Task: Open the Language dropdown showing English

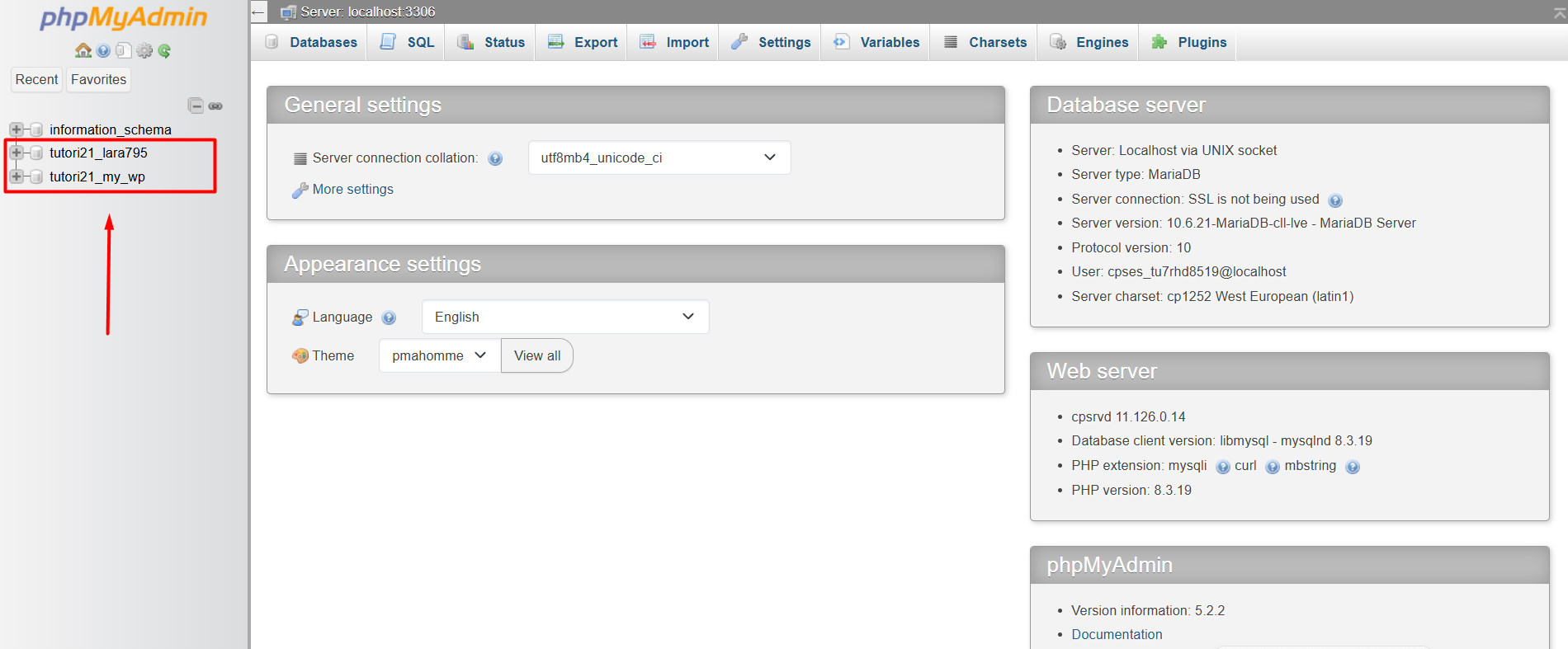Action: pos(565,317)
